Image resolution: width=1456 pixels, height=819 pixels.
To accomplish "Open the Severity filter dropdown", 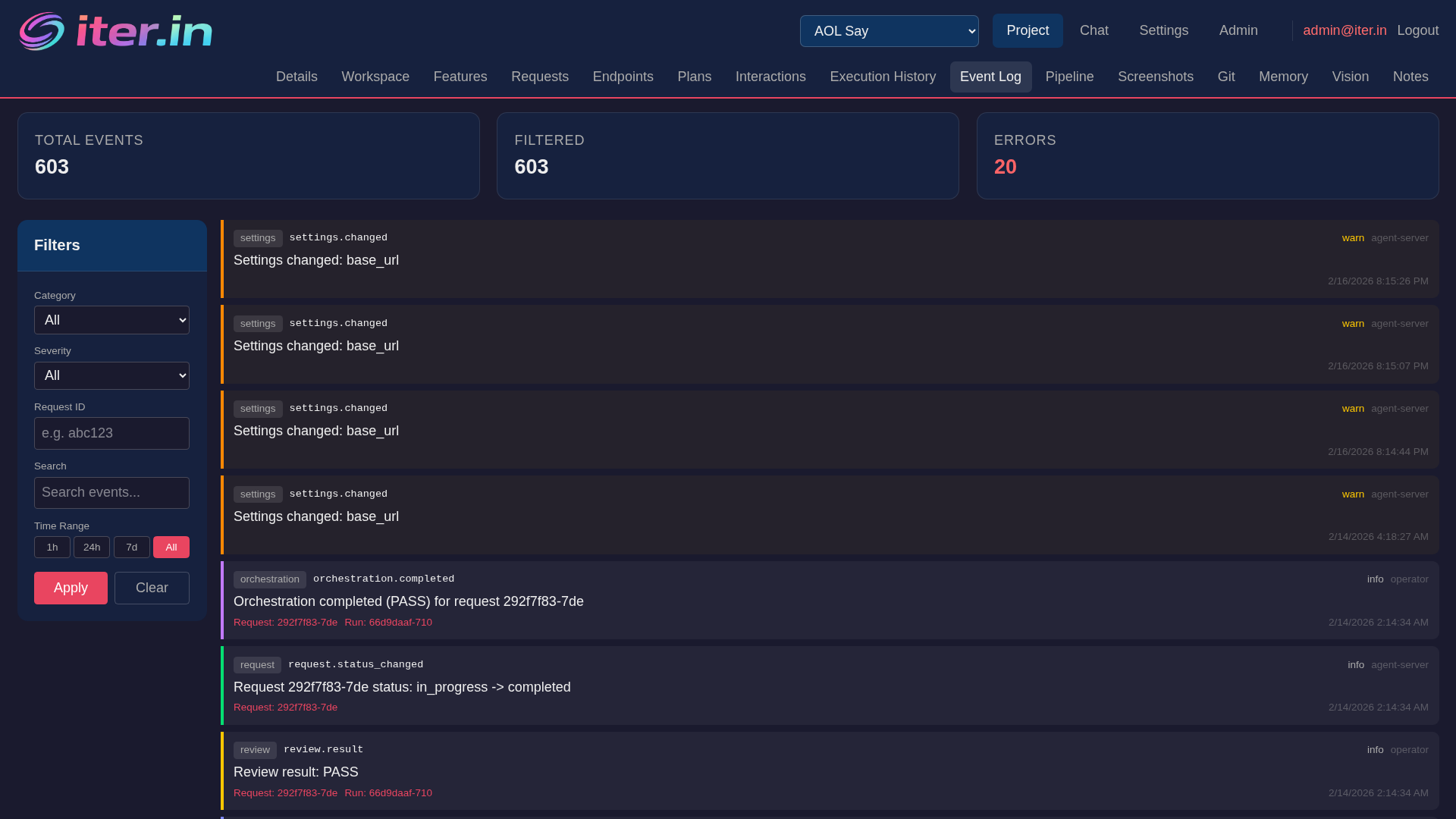I will point(111,375).
